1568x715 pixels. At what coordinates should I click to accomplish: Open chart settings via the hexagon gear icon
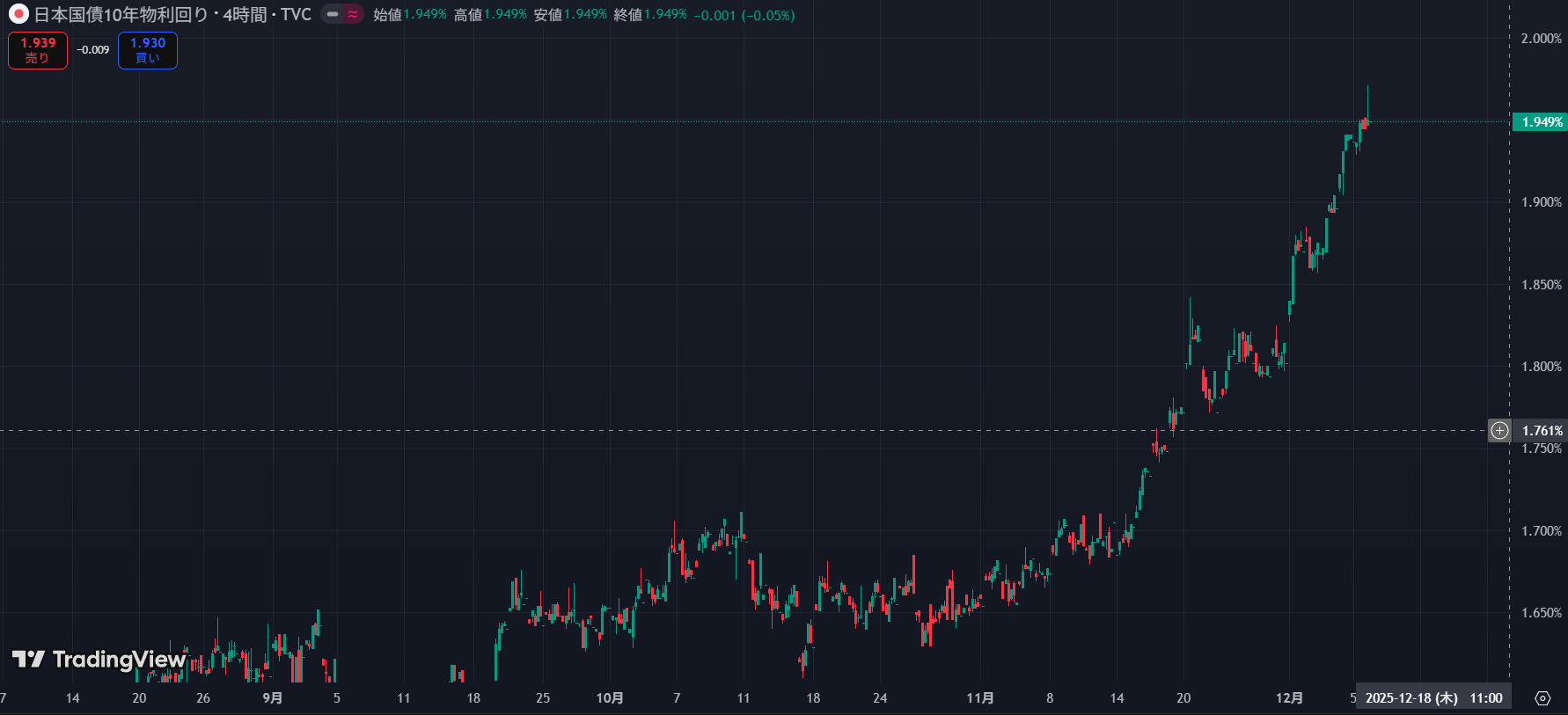pyautogui.click(x=1542, y=698)
